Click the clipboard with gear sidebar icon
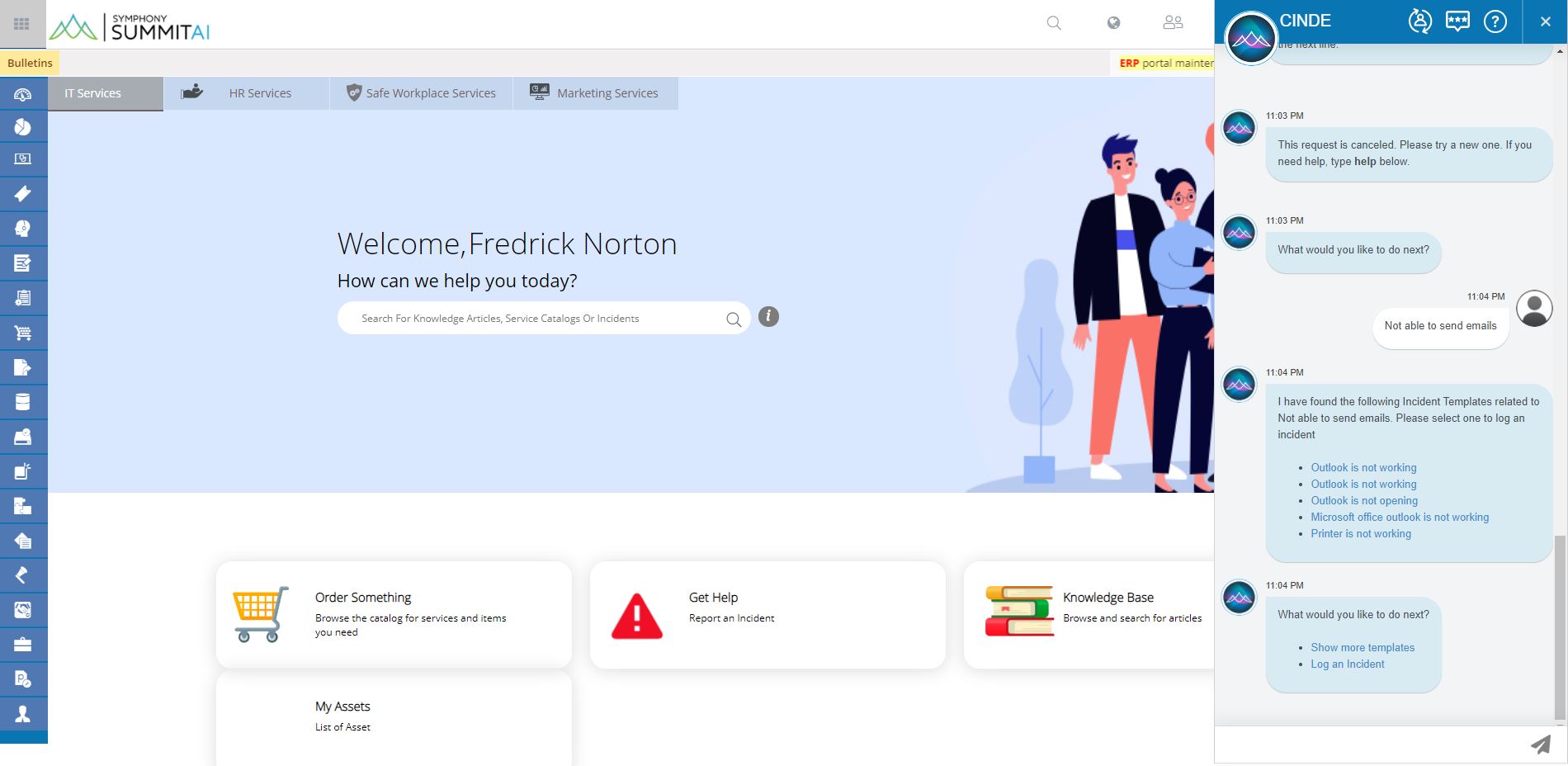Image resolution: width=1568 pixels, height=766 pixels. point(23,298)
